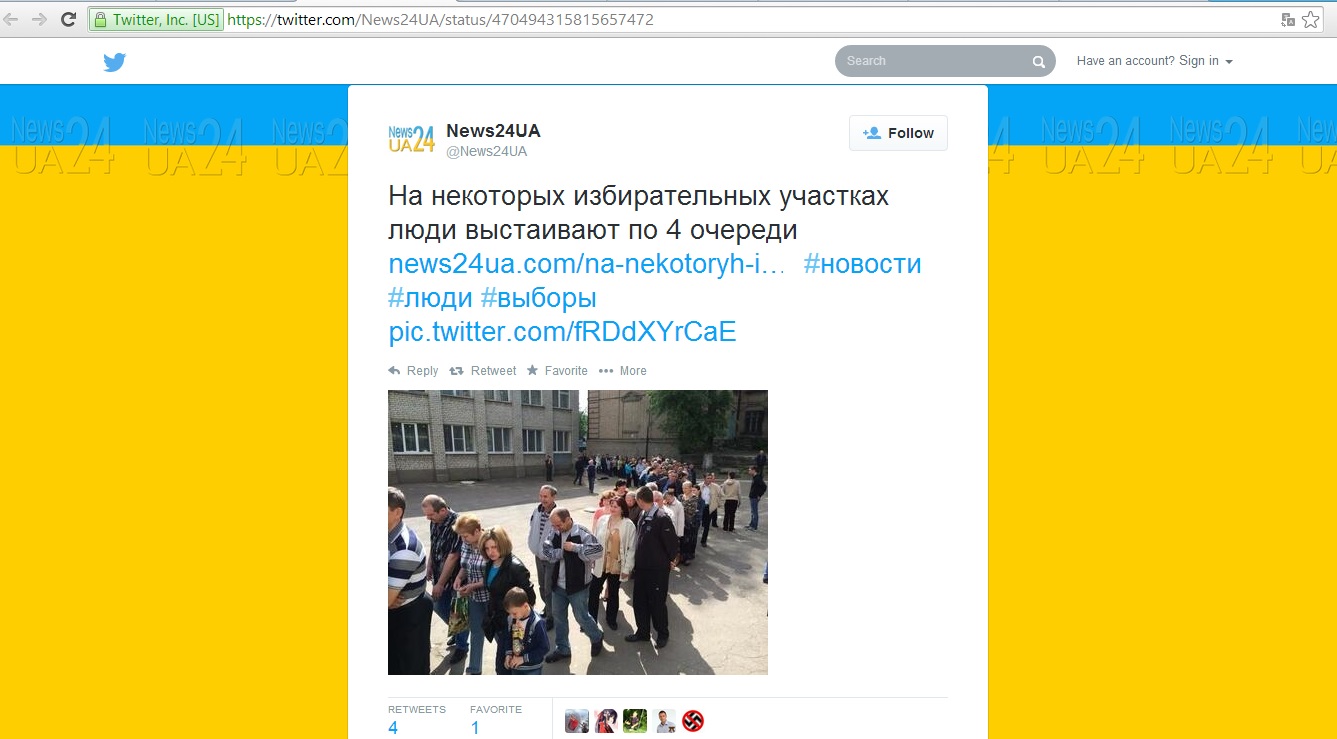Retweet the News24UA tweet

483,371
